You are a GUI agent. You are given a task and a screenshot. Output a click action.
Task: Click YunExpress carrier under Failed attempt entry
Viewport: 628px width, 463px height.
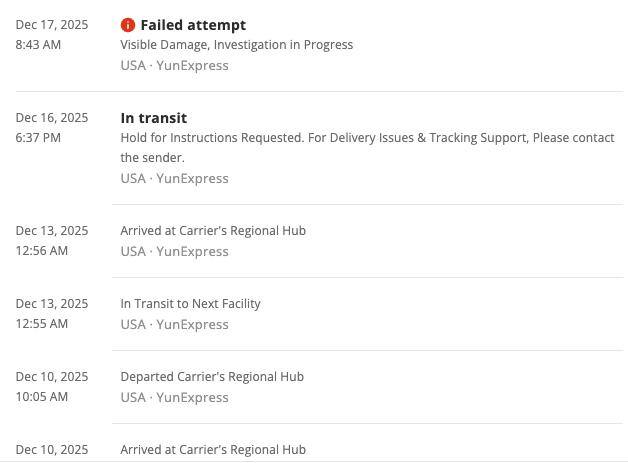192,66
